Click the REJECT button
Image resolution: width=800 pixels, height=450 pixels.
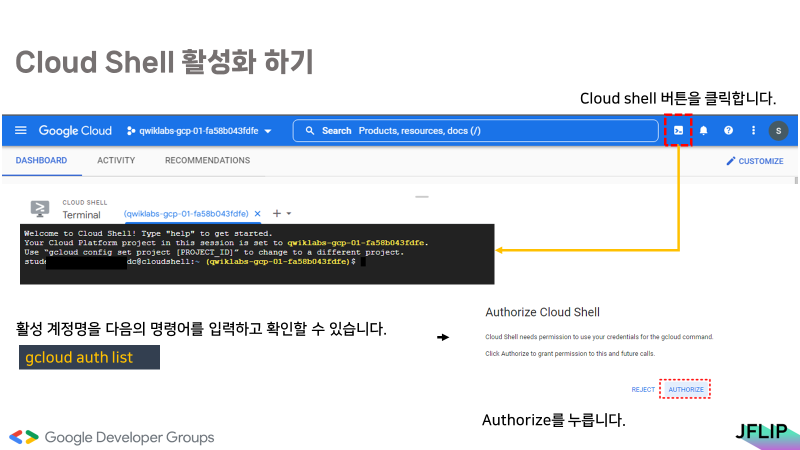(x=643, y=389)
